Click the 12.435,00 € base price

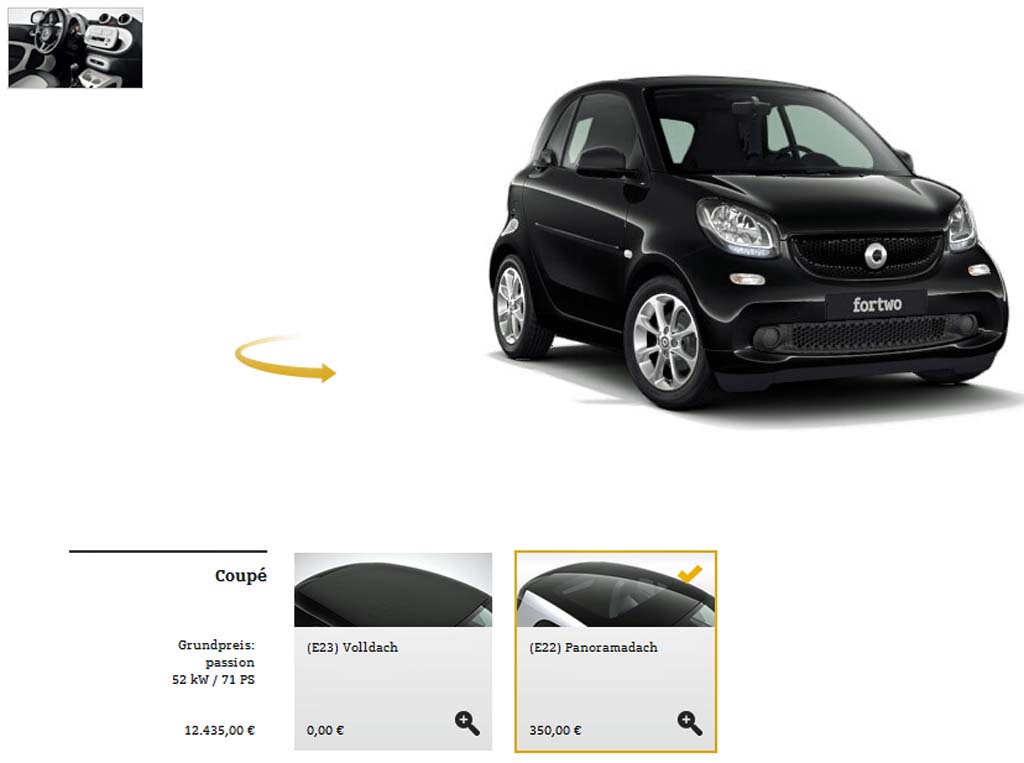click(x=219, y=730)
